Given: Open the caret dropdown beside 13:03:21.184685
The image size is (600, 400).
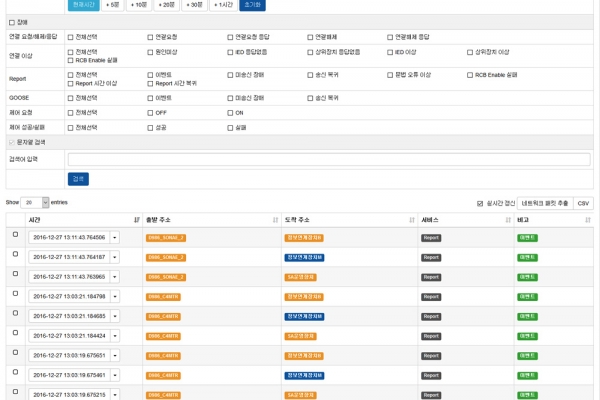Looking at the screenshot, I should pos(114,316).
